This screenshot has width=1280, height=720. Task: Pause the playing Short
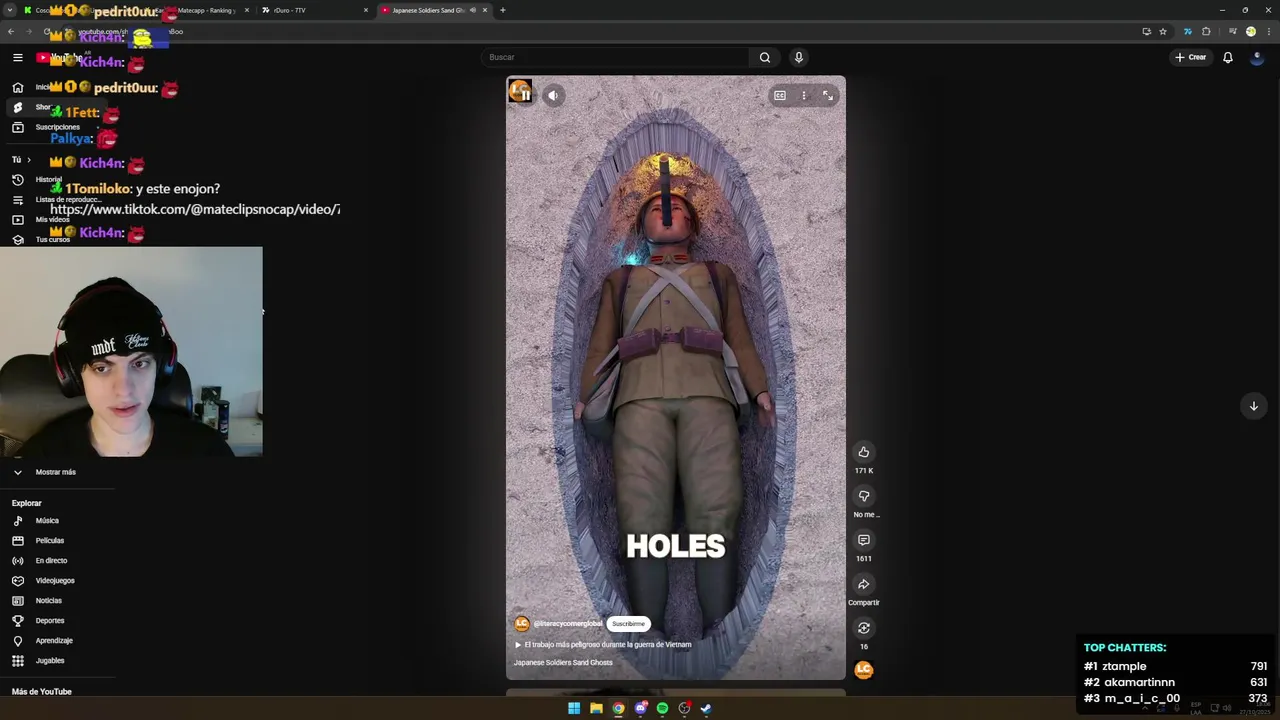click(524, 96)
